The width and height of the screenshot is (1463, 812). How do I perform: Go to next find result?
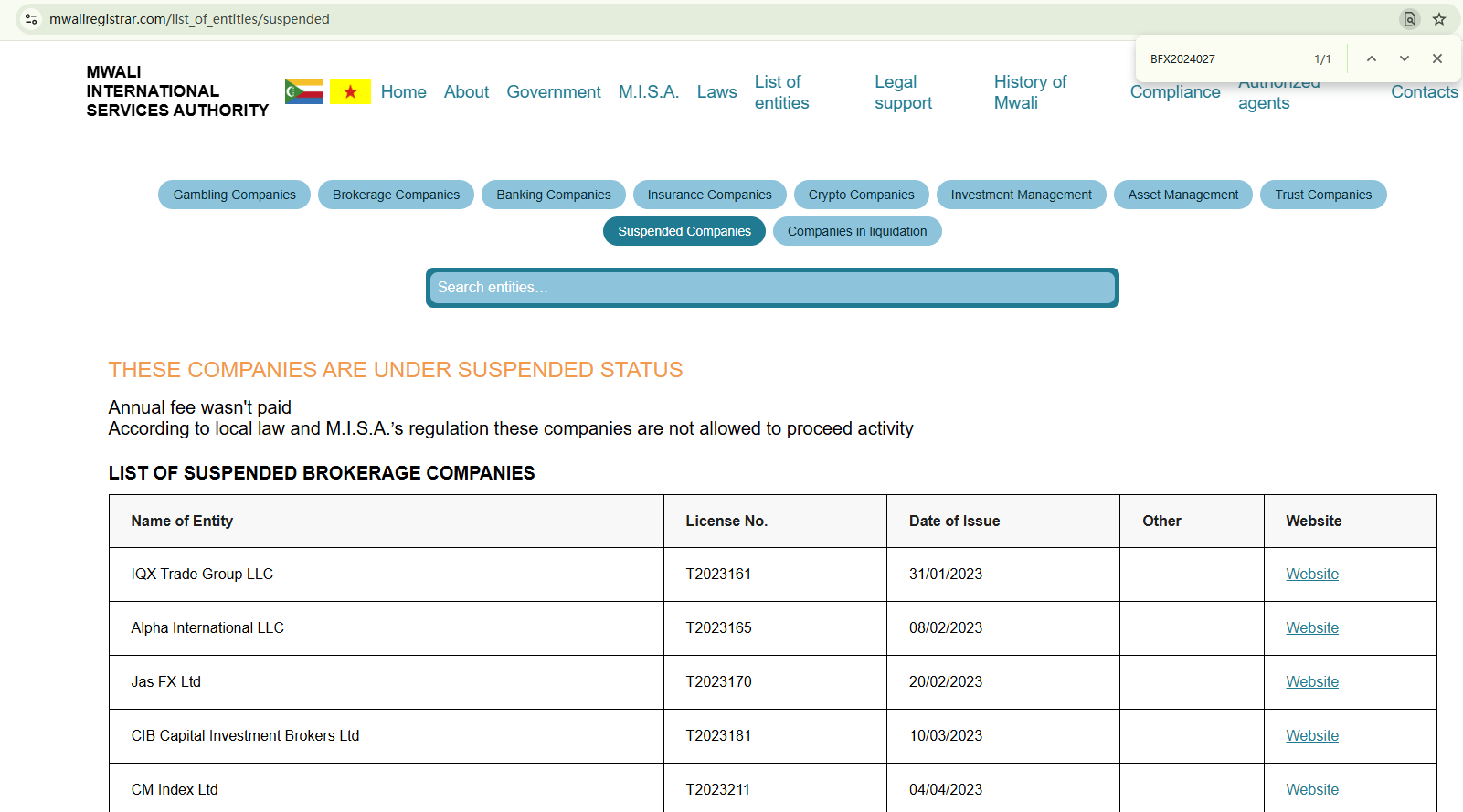point(1405,58)
